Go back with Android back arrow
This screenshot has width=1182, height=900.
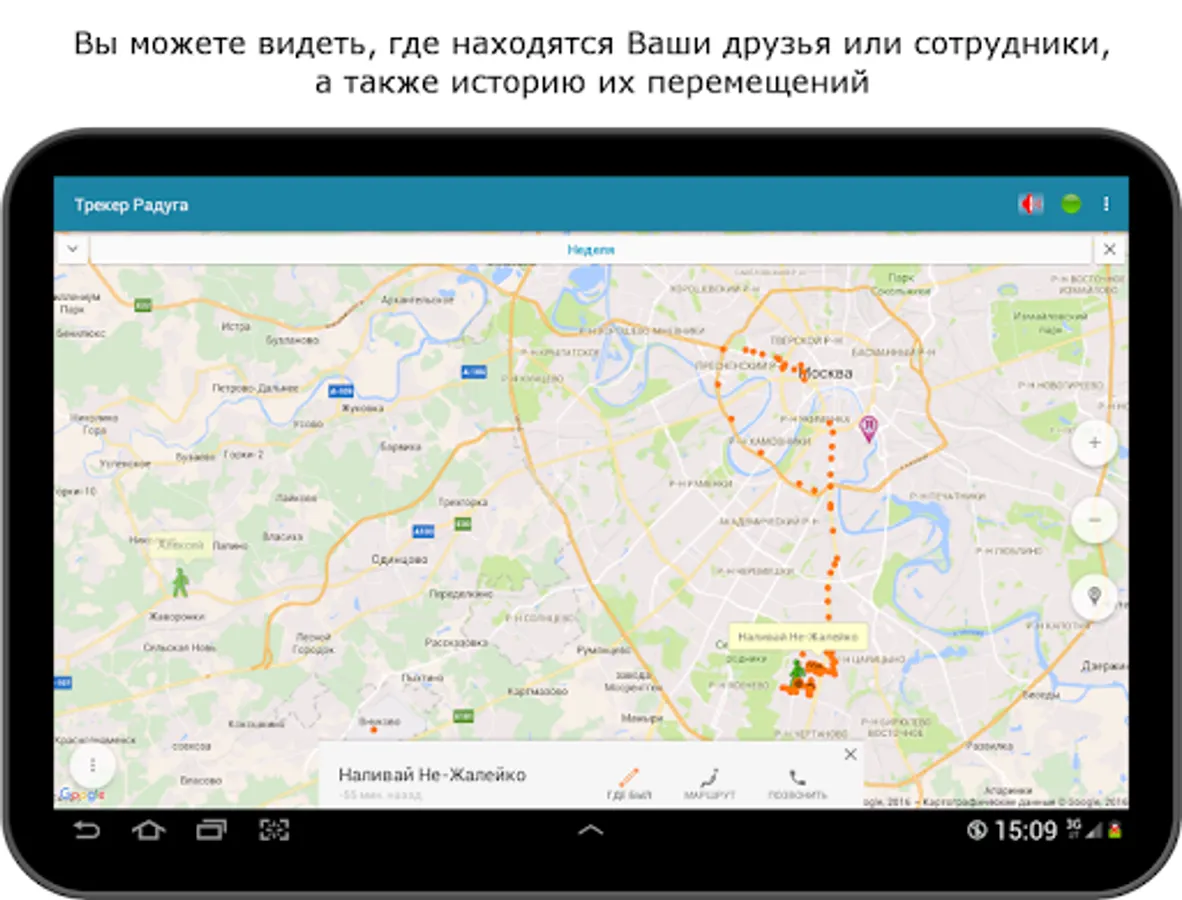86,830
